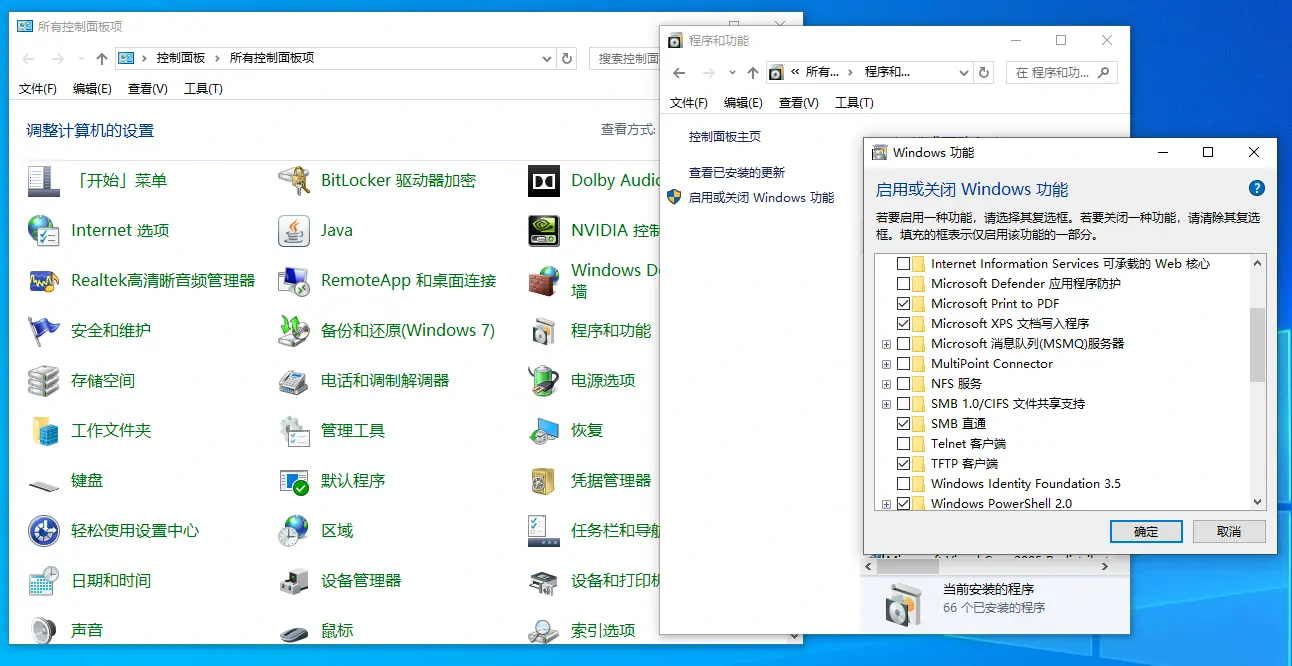Open the Java coffee cup icon
Screen dimensions: 1292x666
click(294, 231)
